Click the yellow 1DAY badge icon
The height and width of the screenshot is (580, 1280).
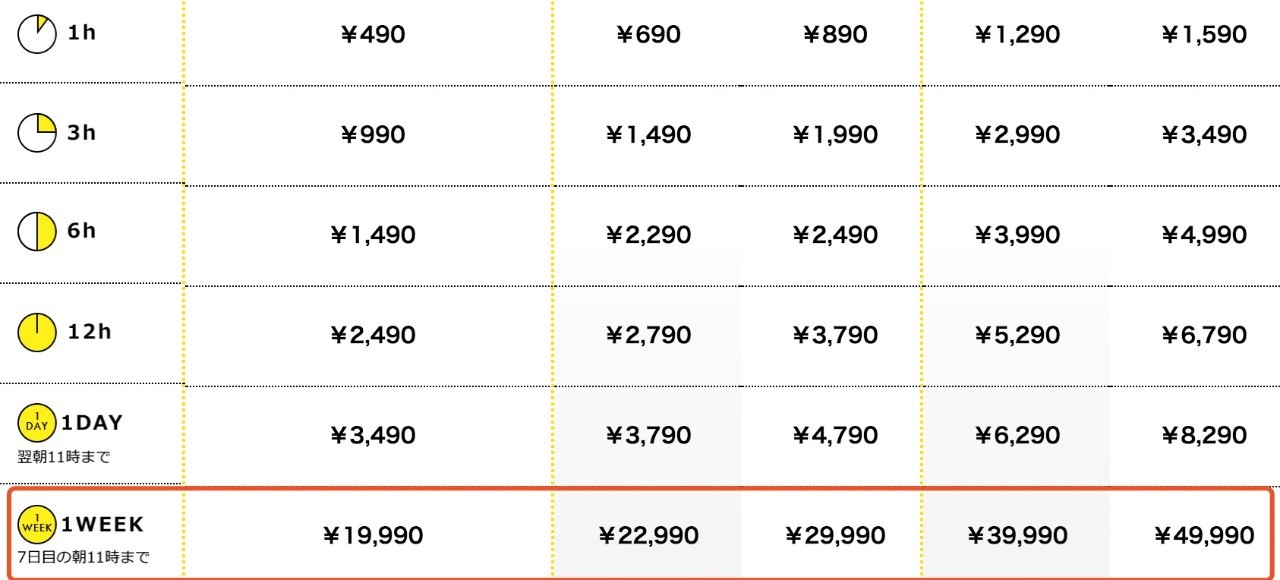pyautogui.click(x=36, y=424)
